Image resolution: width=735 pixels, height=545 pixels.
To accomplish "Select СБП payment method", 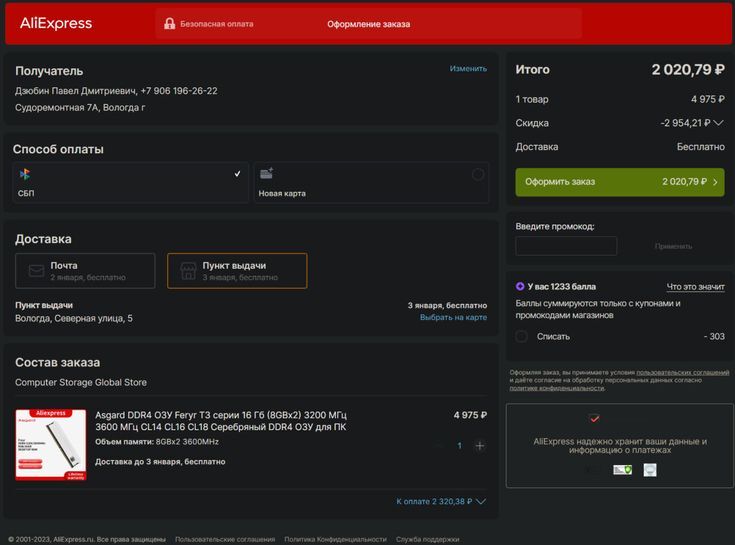I will pos(130,183).
